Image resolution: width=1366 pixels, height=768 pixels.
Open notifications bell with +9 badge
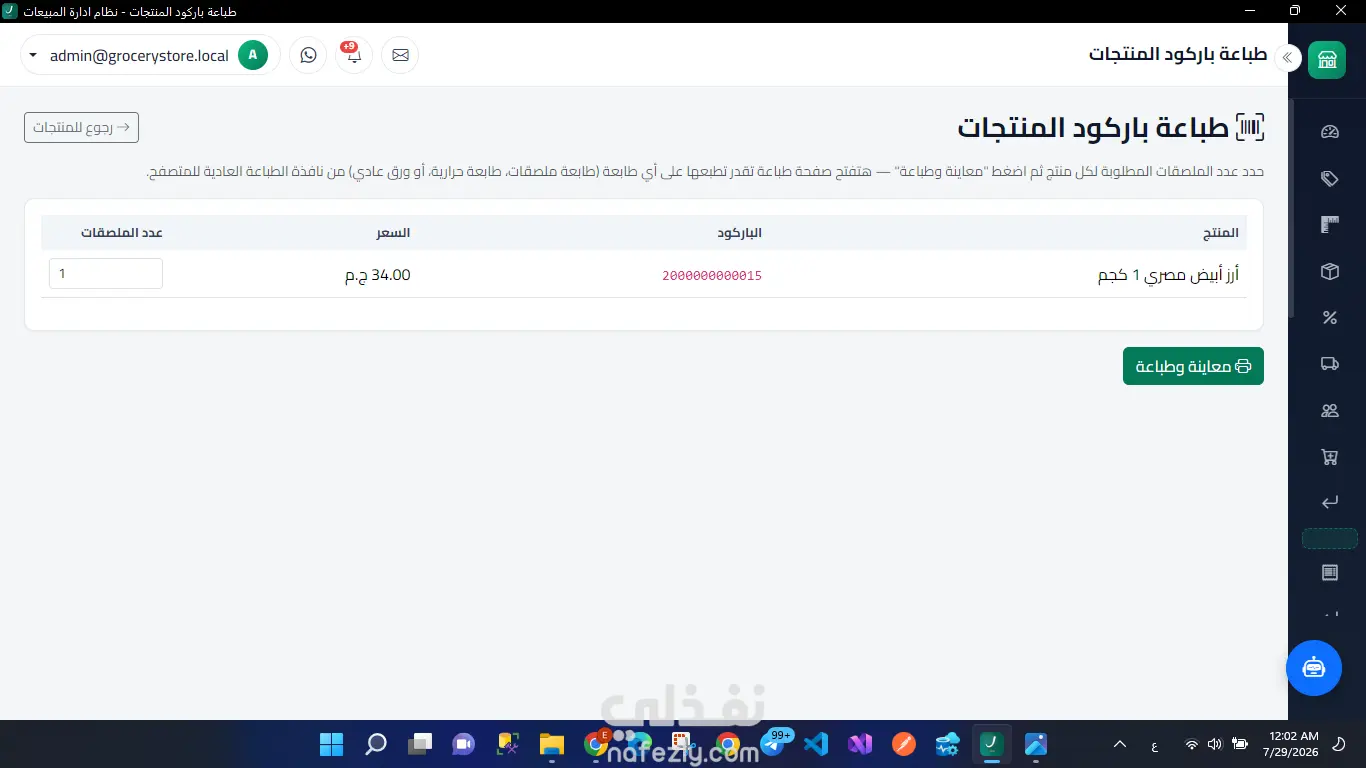354,55
